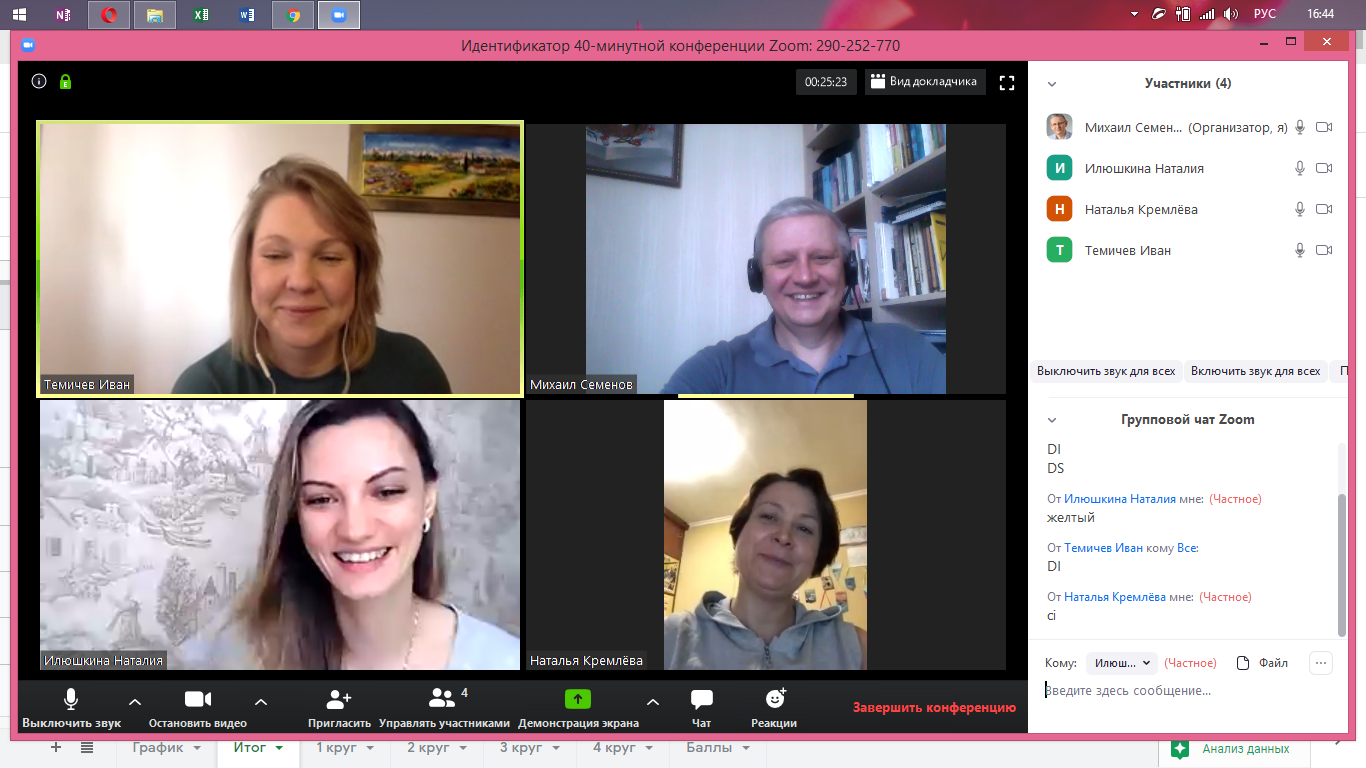Open Windows Start menu

pos(19,15)
